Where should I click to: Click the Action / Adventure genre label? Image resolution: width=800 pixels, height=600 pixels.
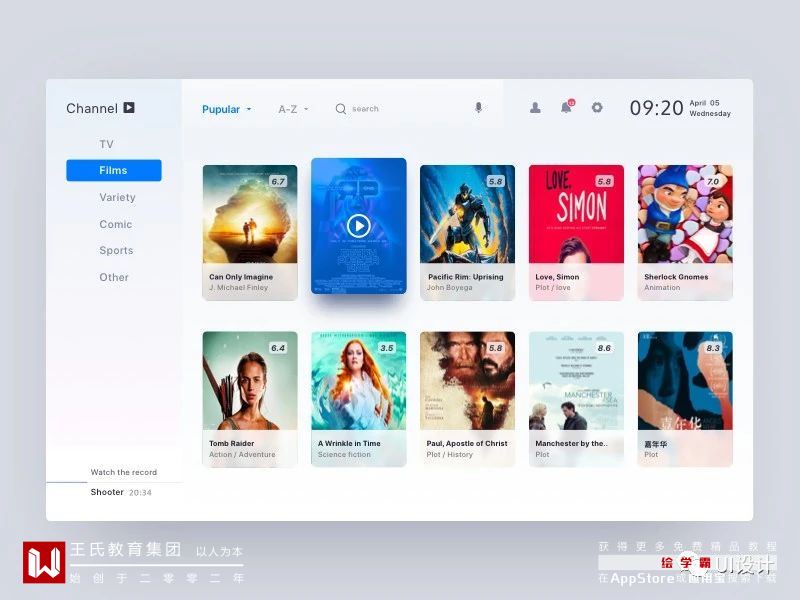click(x=242, y=455)
